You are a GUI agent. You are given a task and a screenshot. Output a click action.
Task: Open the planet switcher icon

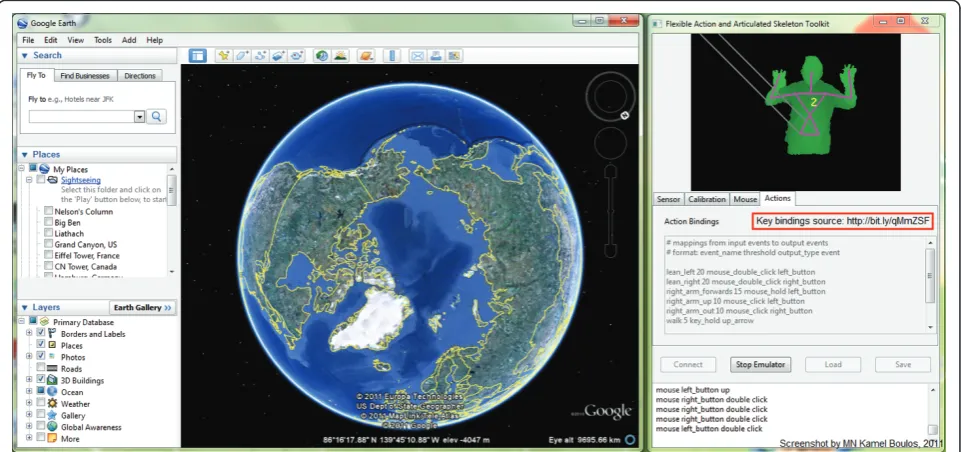point(366,56)
